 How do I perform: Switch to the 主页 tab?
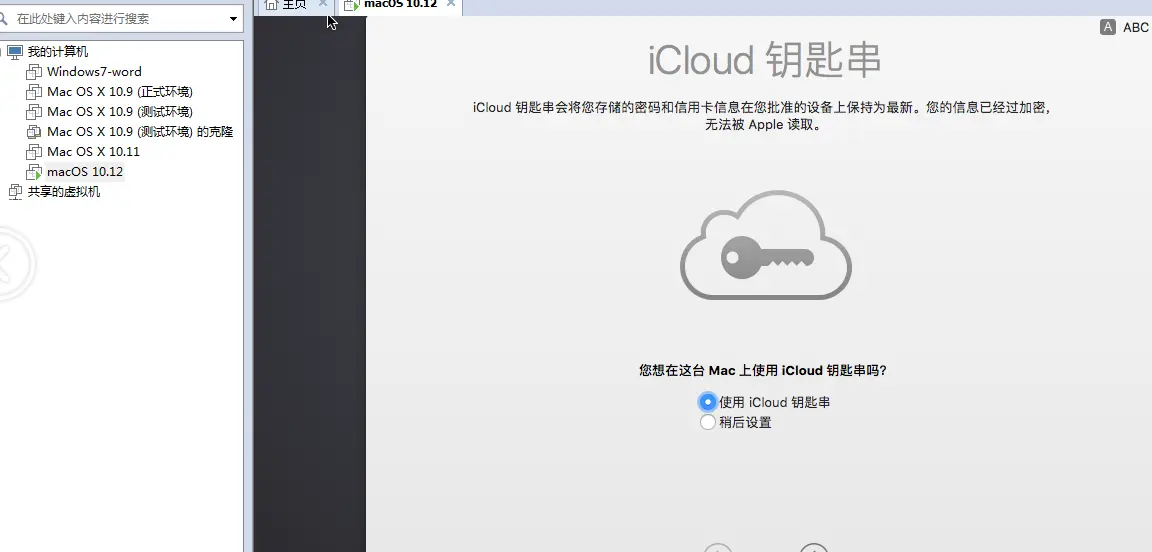[x=295, y=5]
